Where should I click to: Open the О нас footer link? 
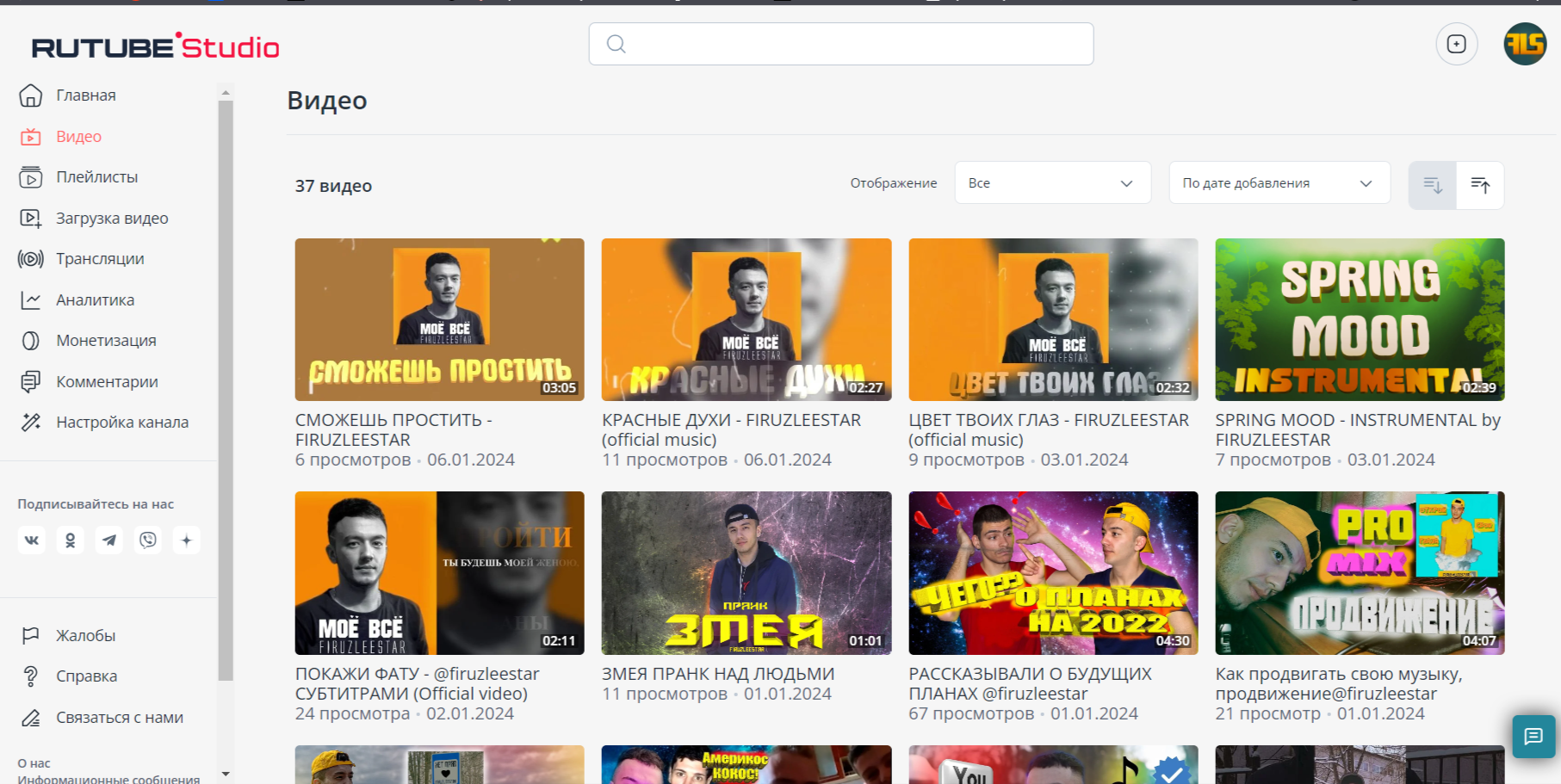[x=34, y=763]
